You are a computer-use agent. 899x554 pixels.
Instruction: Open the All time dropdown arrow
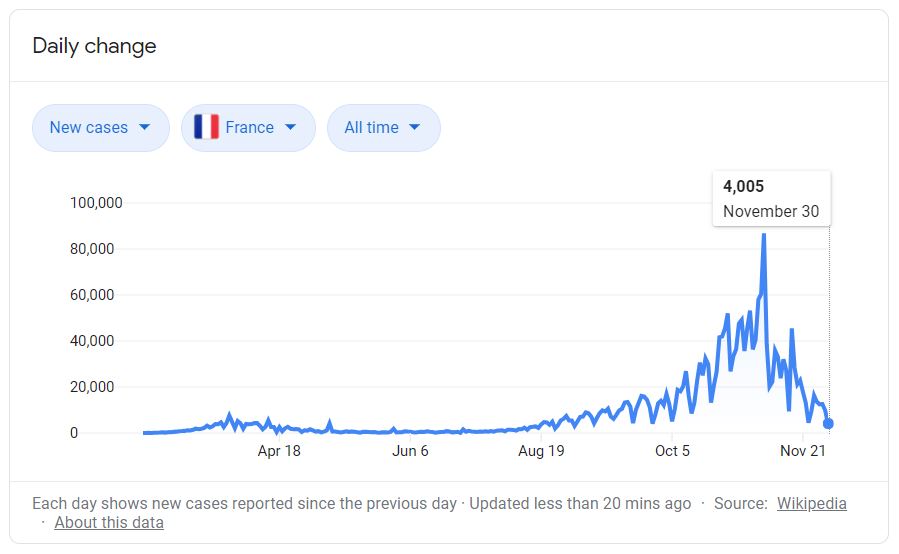(415, 127)
